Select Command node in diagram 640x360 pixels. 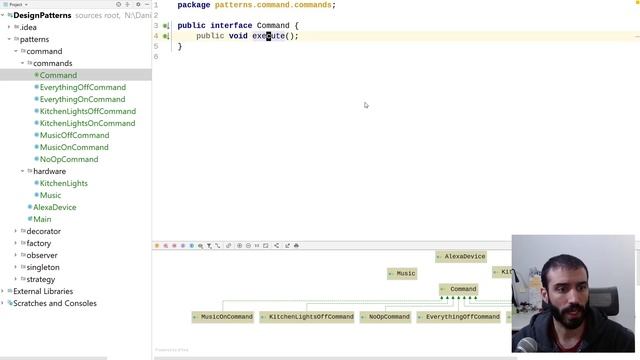[x=458, y=289]
